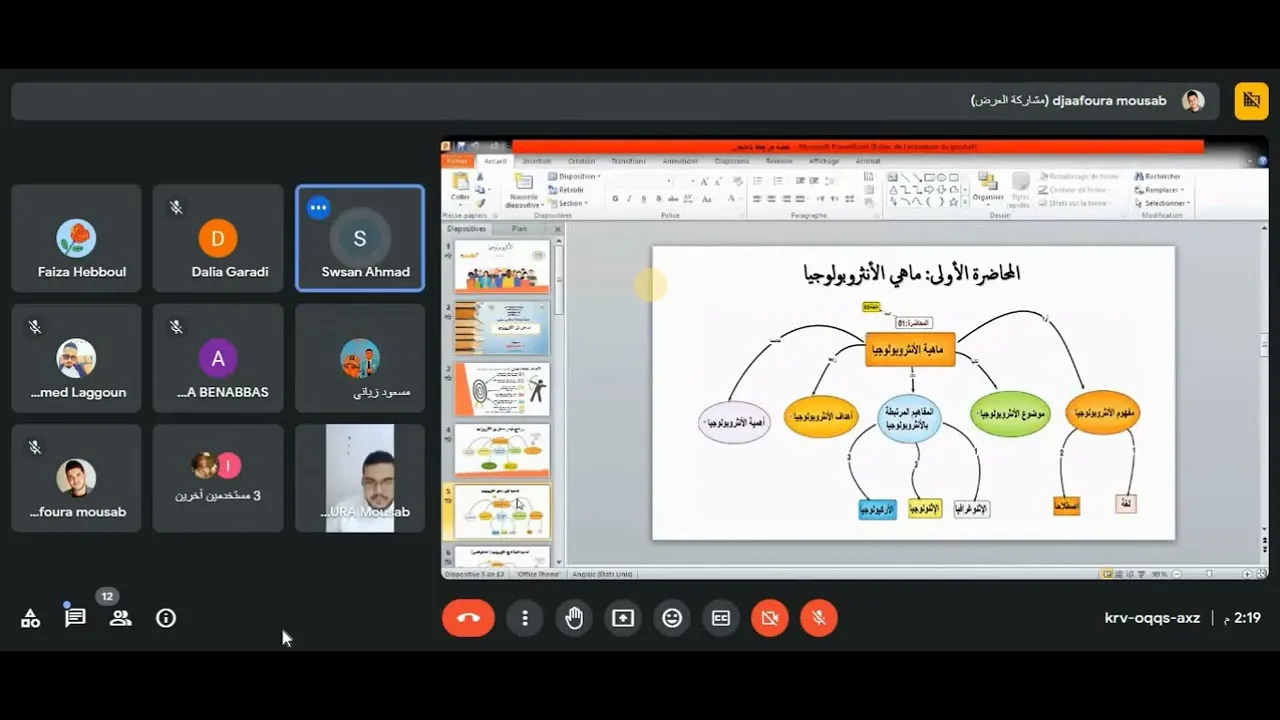The width and height of the screenshot is (1280, 720).
Task: Open the activities panel
Action: tap(30, 618)
